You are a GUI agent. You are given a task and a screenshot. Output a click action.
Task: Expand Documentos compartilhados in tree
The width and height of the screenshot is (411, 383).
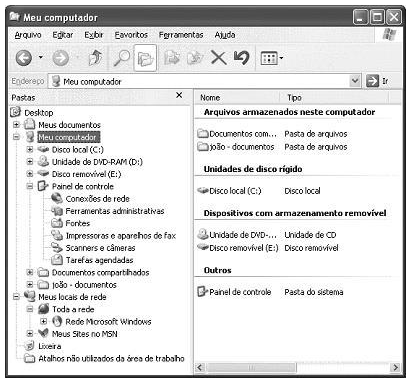30,272
